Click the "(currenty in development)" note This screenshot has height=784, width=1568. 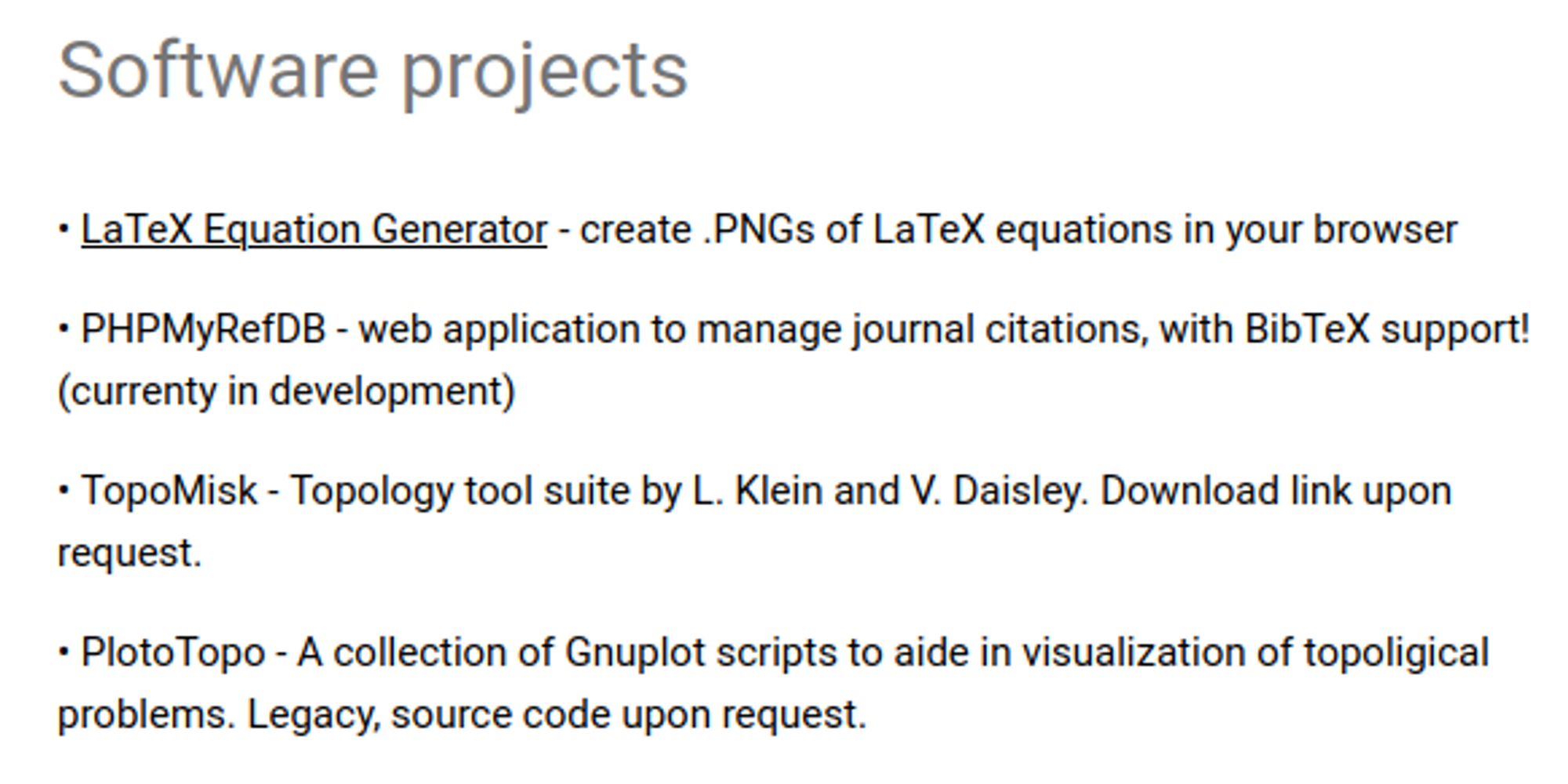[x=286, y=391]
